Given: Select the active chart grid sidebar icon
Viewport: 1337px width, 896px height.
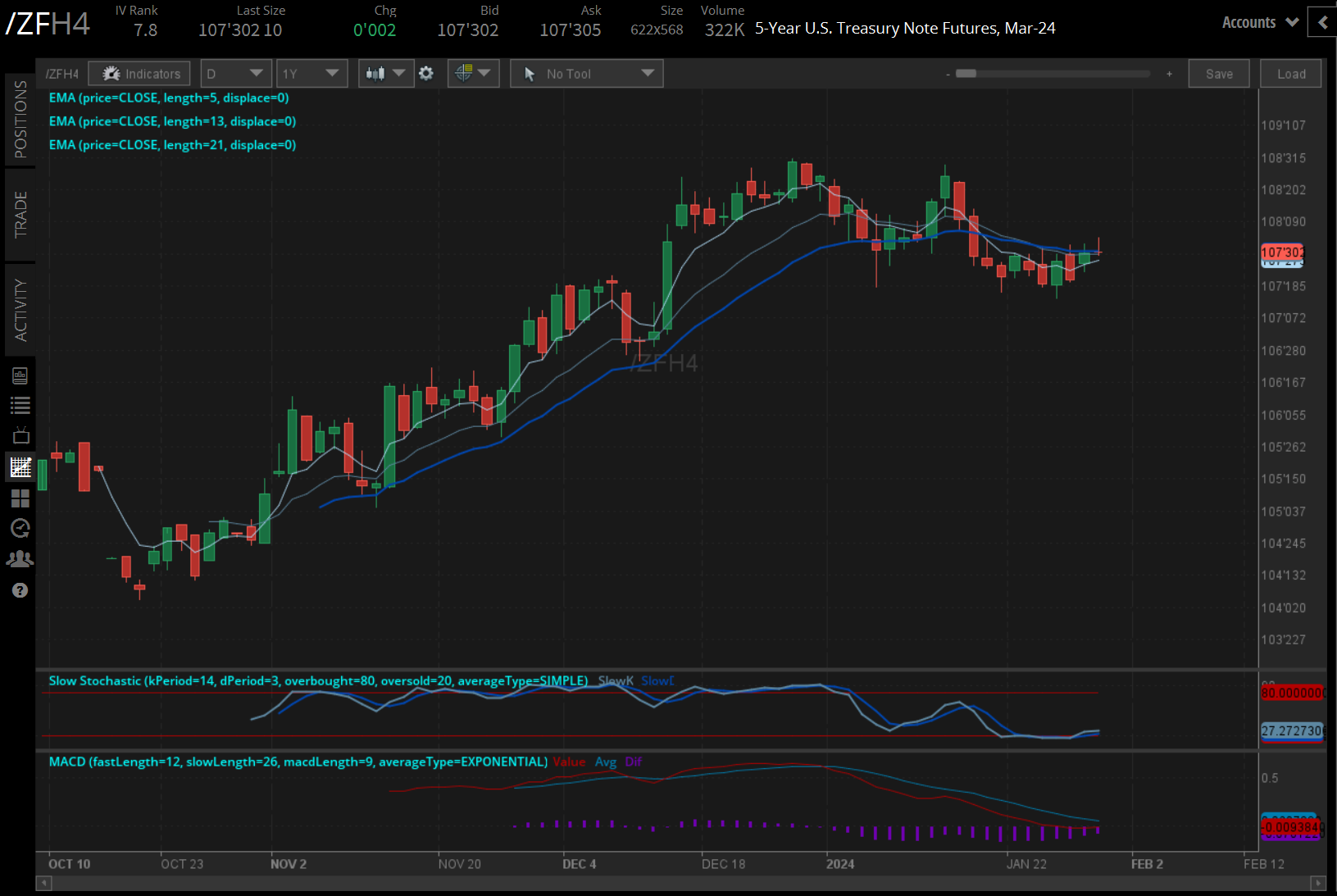Looking at the screenshot, I should (20, 467).
